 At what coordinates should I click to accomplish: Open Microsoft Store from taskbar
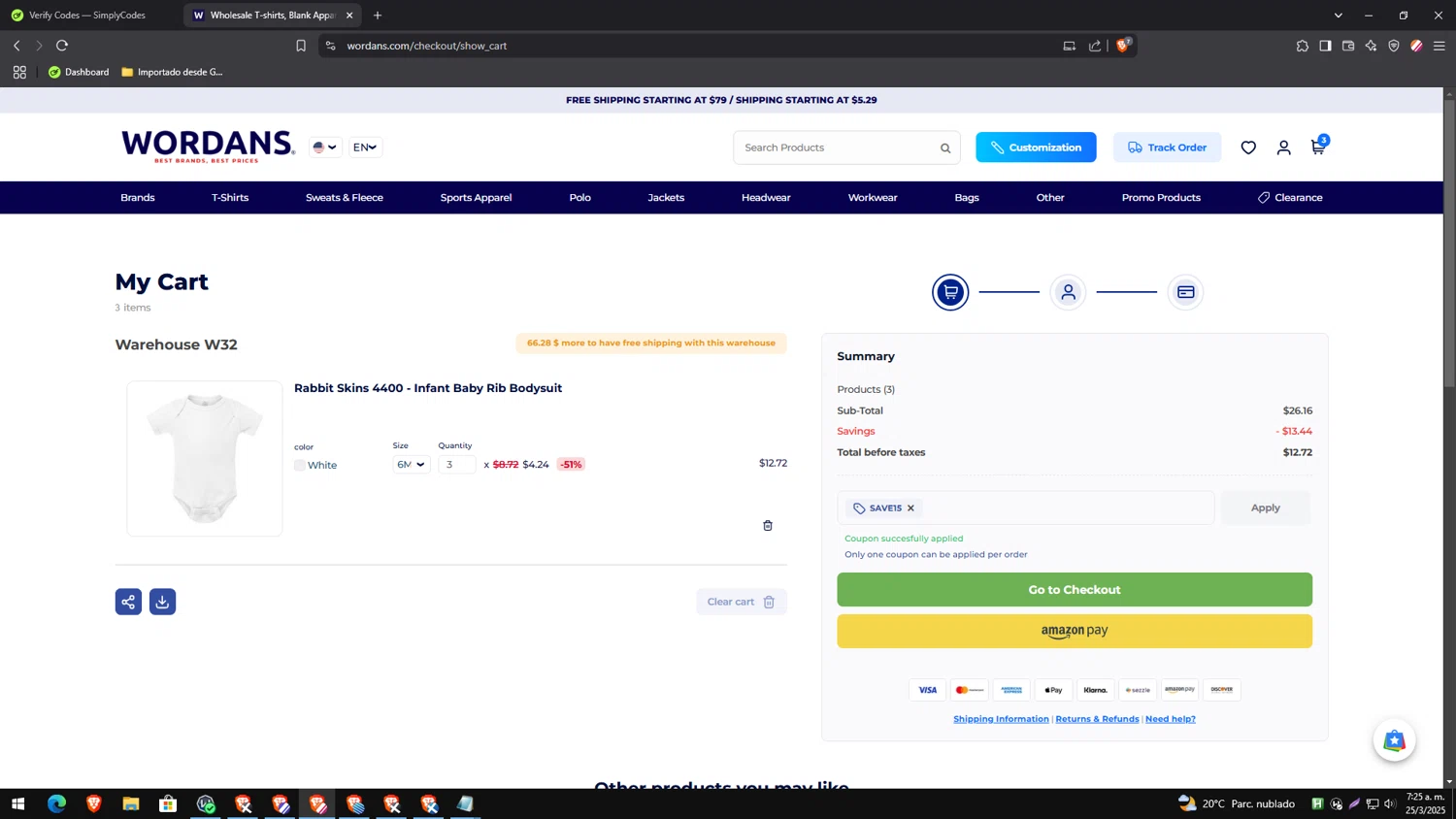168,803
